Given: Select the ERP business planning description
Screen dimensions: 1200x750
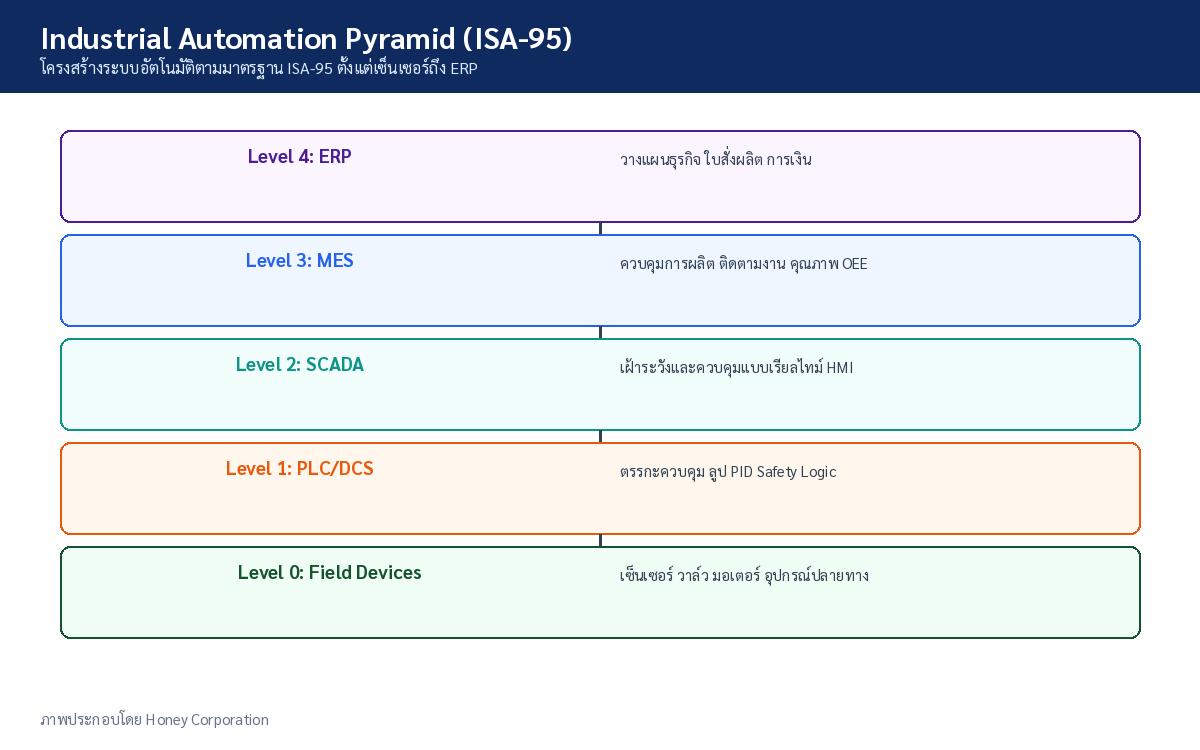Looking at the screenshot, I should (716, 160).
